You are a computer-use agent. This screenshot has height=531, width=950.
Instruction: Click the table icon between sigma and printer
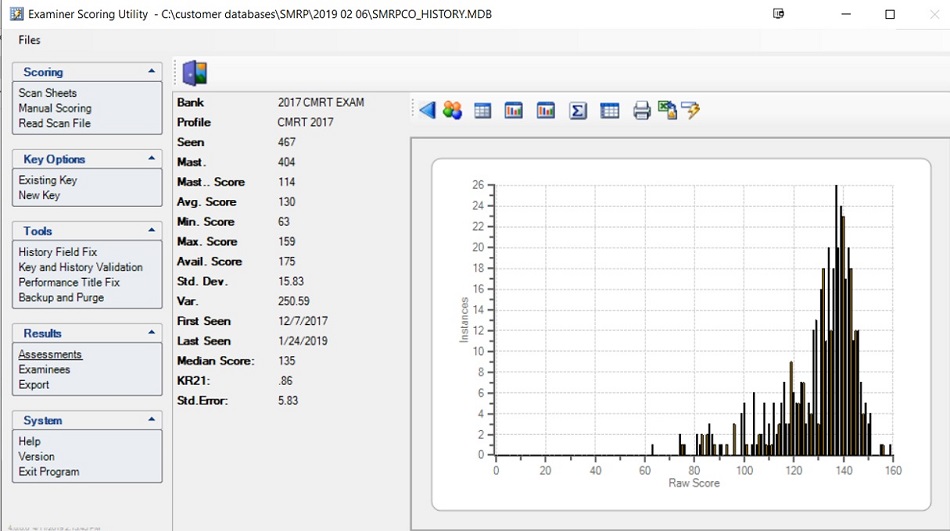click(610, 111)
